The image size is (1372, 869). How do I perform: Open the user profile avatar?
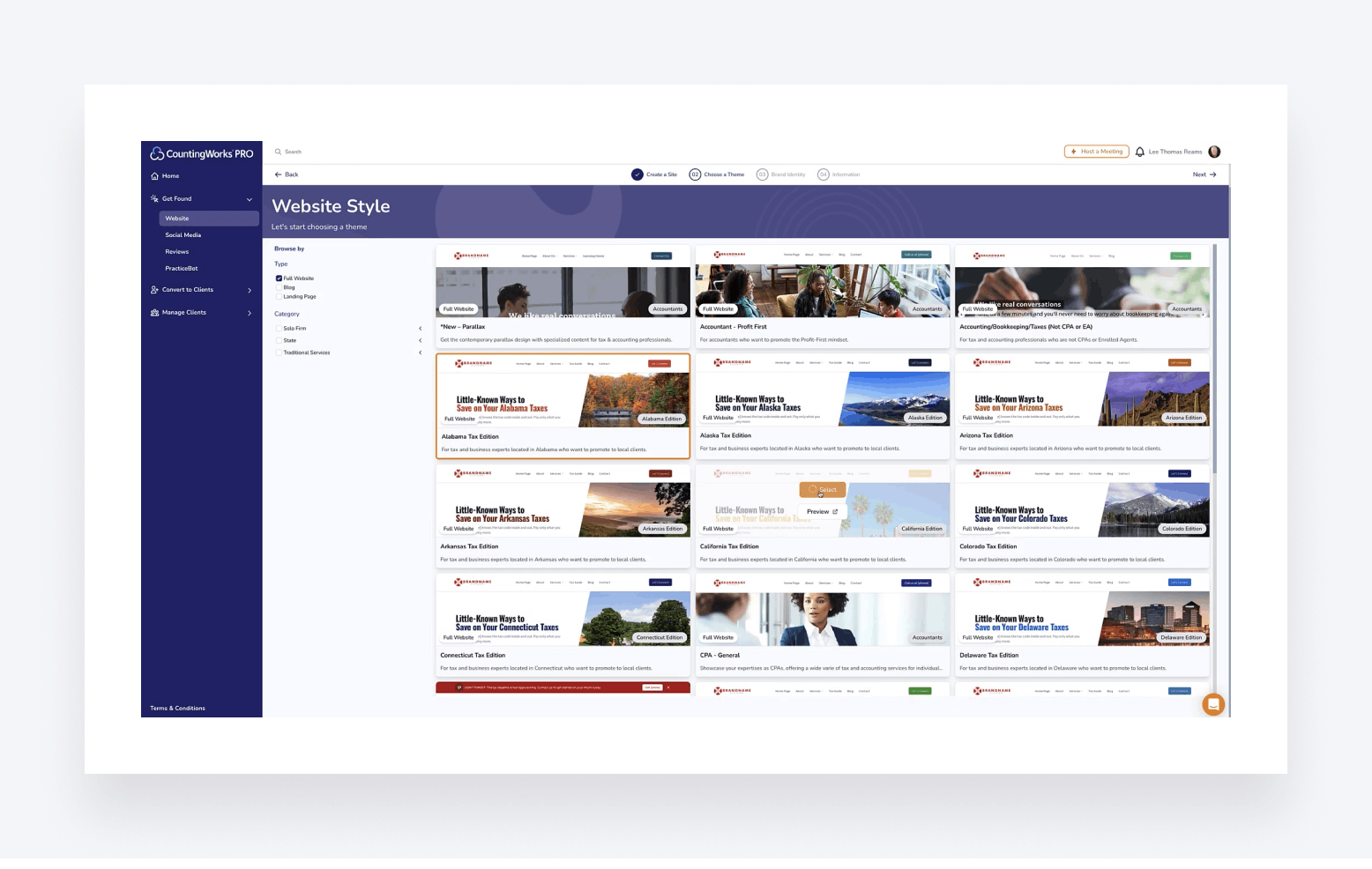[x=1214, y=152]
